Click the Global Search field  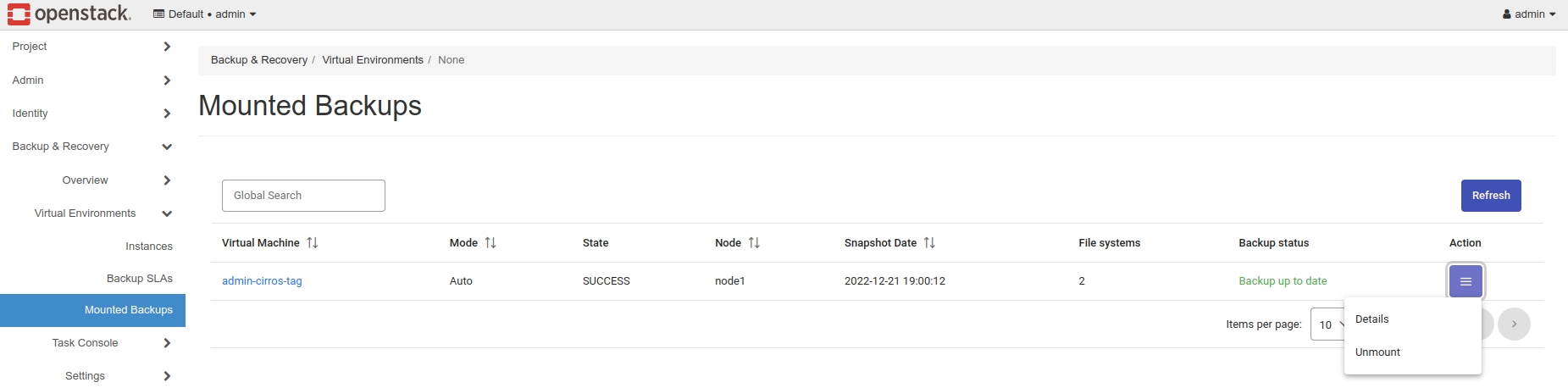303,196
